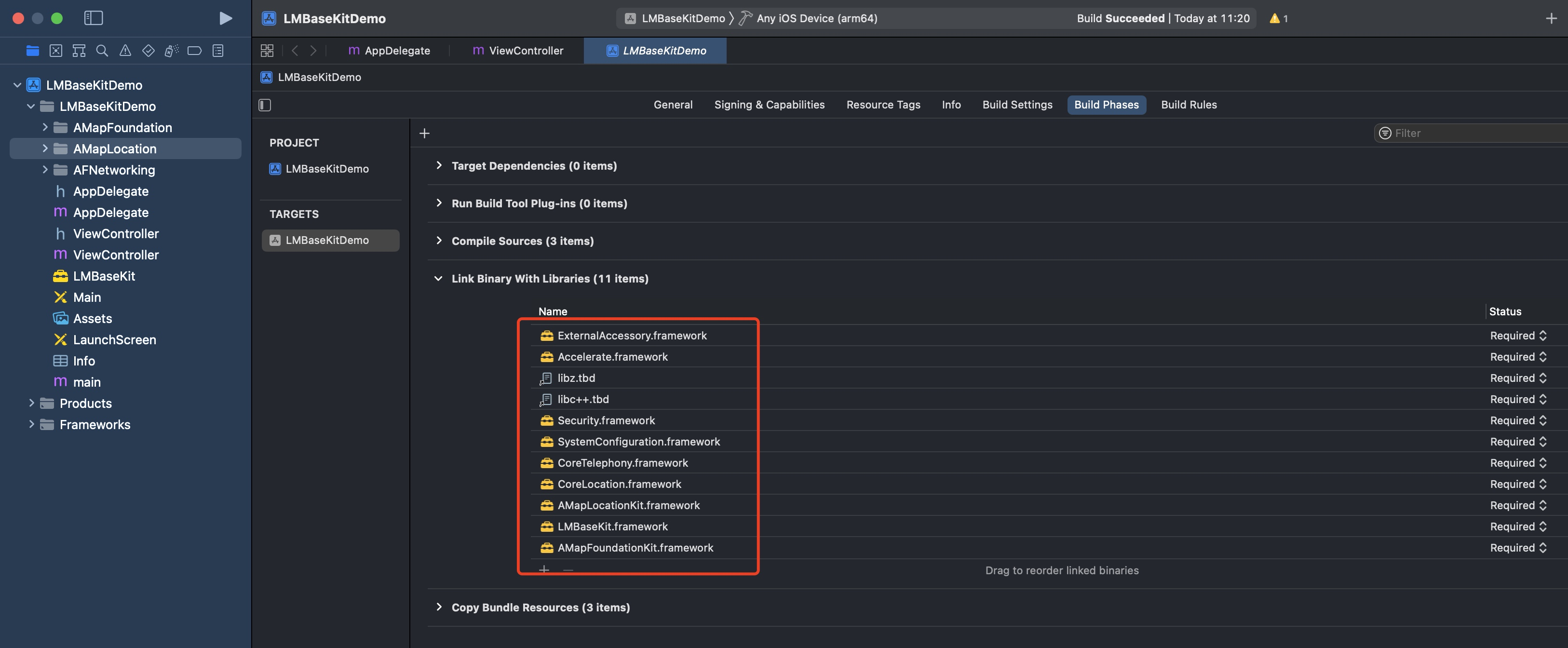Open the Source Control navigator
1568x648 pixels.
(x=56, y=51)
